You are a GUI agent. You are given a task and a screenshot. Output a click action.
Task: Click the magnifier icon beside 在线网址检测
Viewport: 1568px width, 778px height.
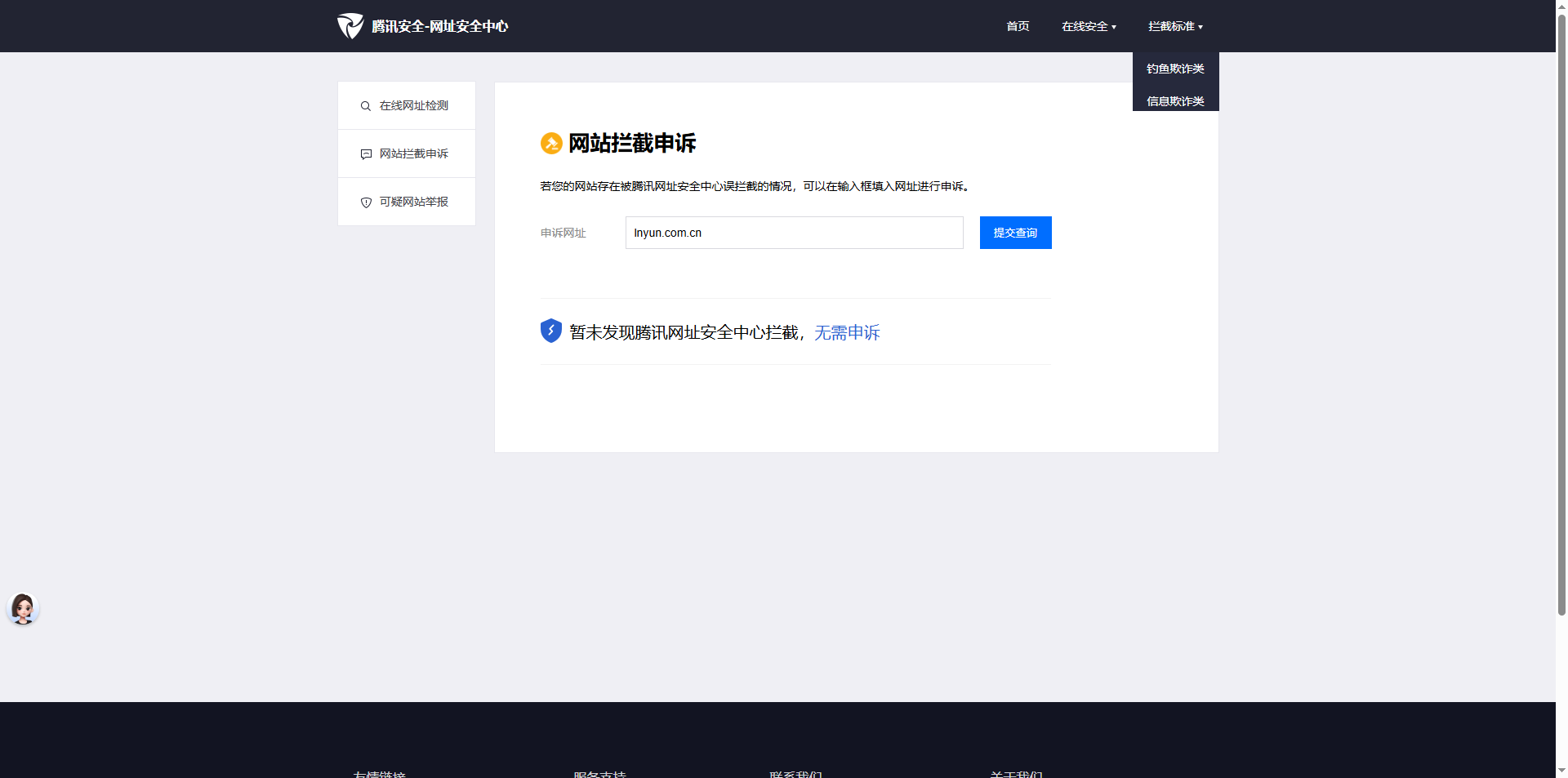[x=366, y=106]
